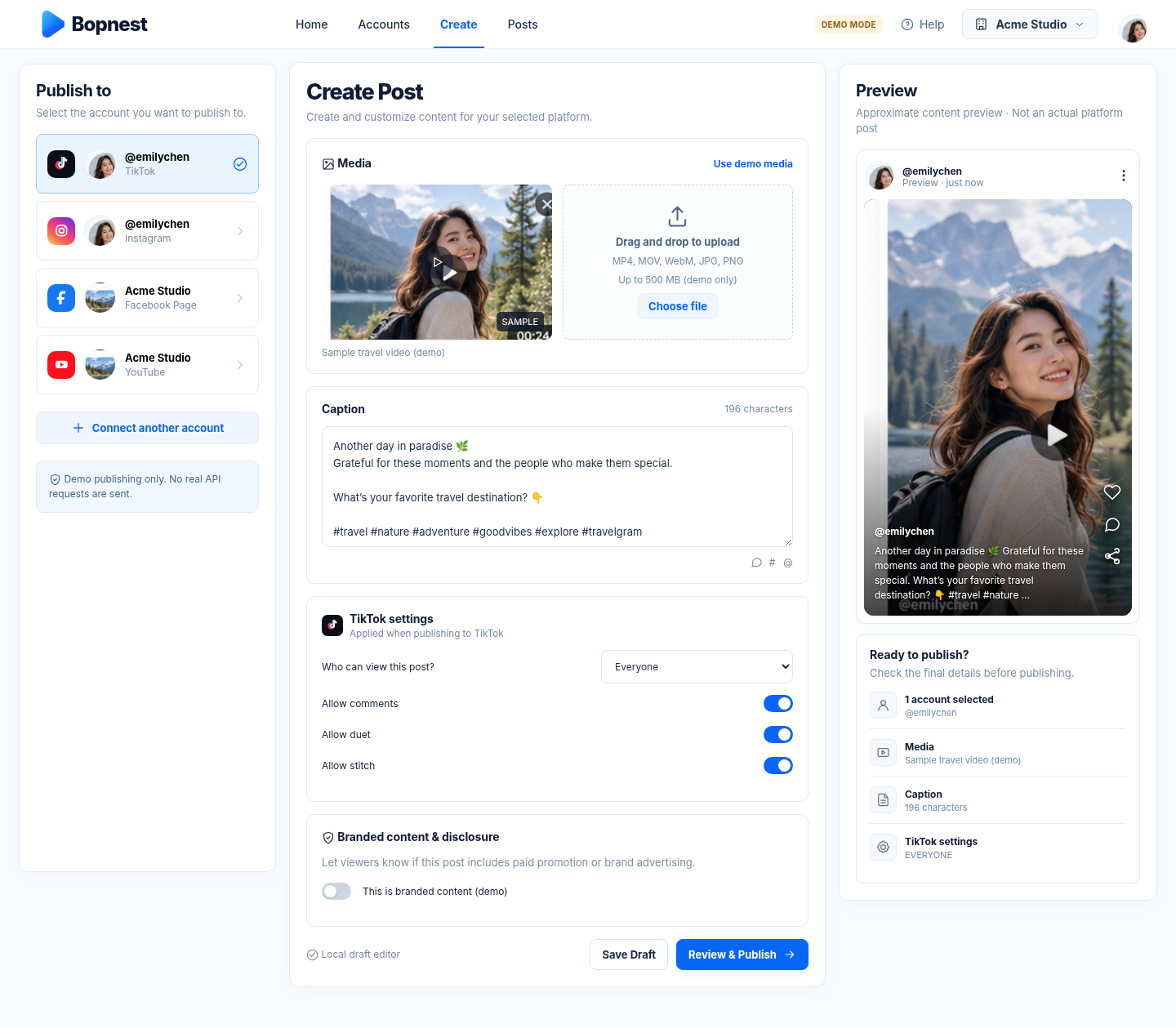Image resolution: width=1176 pixels, height=1028 pixels.
Task: Remove the sample video with X icon
Action: (x=546, y=204)
